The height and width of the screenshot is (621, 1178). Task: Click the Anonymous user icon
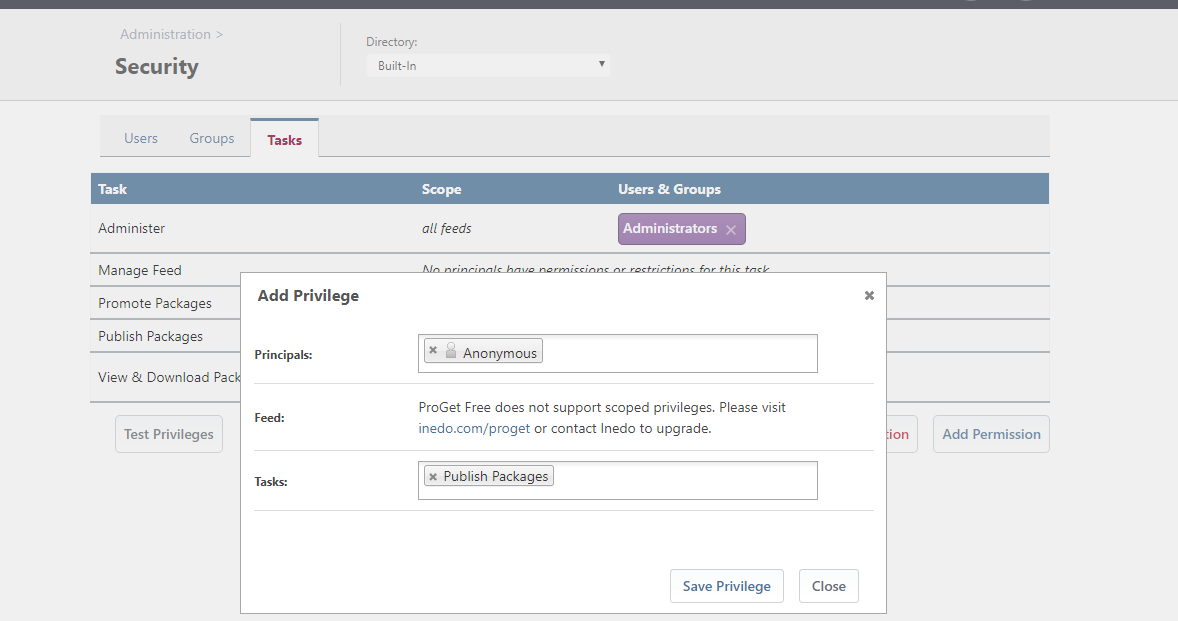pyautogui.click(x=451, y=350)
